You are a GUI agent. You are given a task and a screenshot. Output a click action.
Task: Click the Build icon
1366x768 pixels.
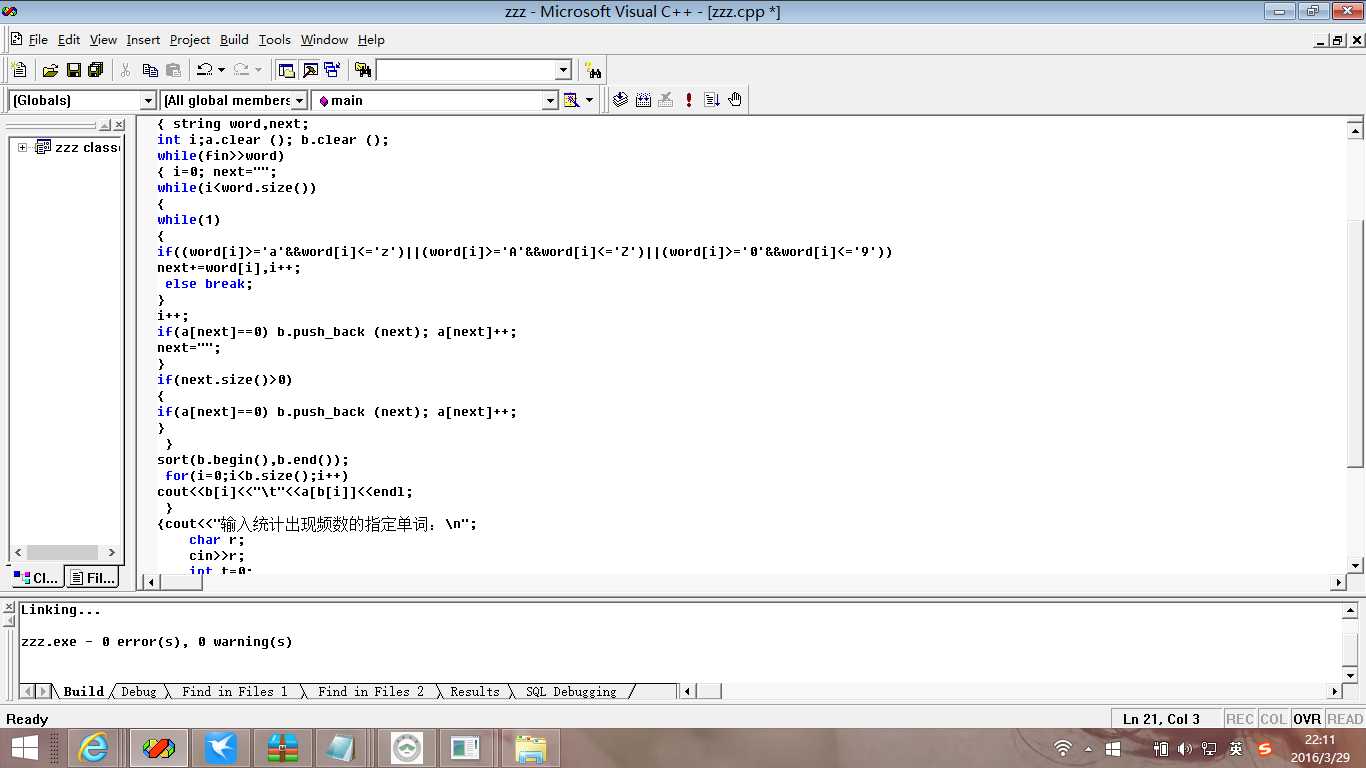click(x=643, y=100)
